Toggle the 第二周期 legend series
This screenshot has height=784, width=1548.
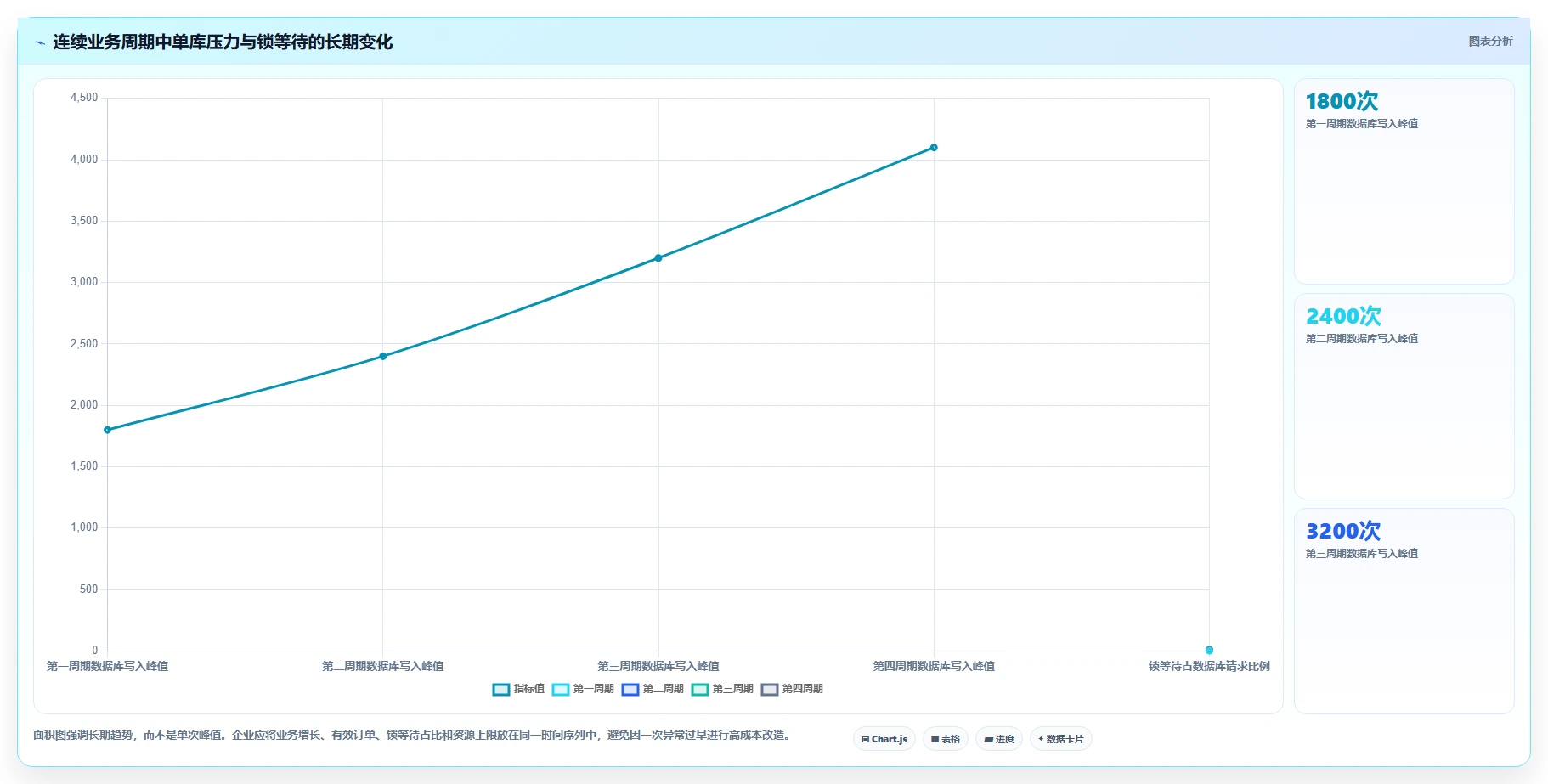pyautogui.click(x=653, y=689)
